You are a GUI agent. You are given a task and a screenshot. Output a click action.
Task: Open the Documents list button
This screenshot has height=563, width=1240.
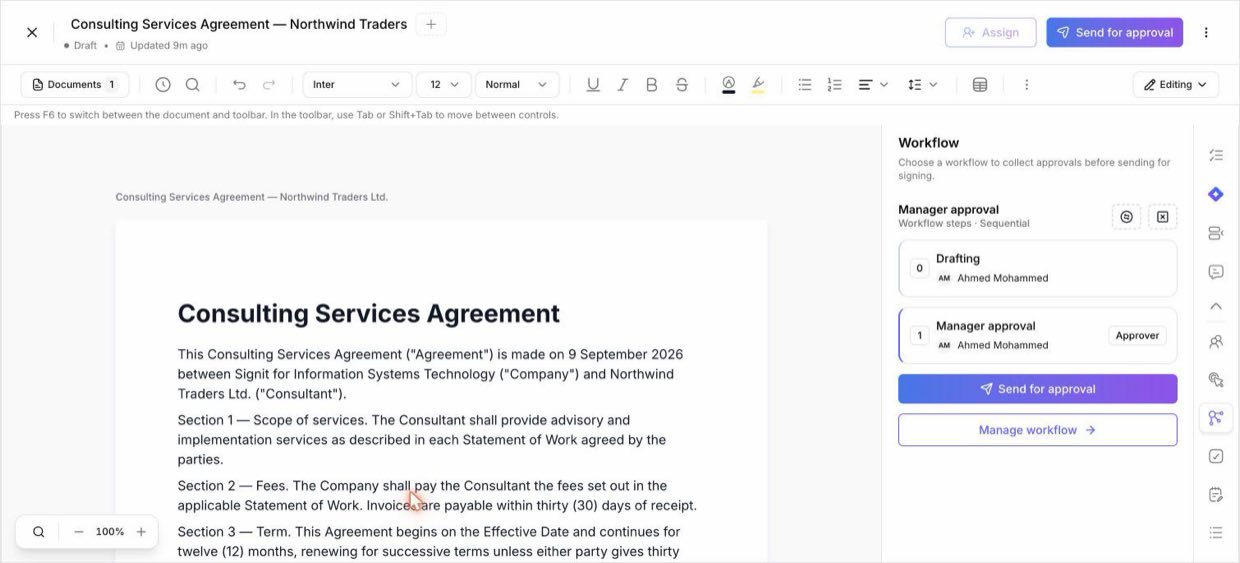point(75,85)
